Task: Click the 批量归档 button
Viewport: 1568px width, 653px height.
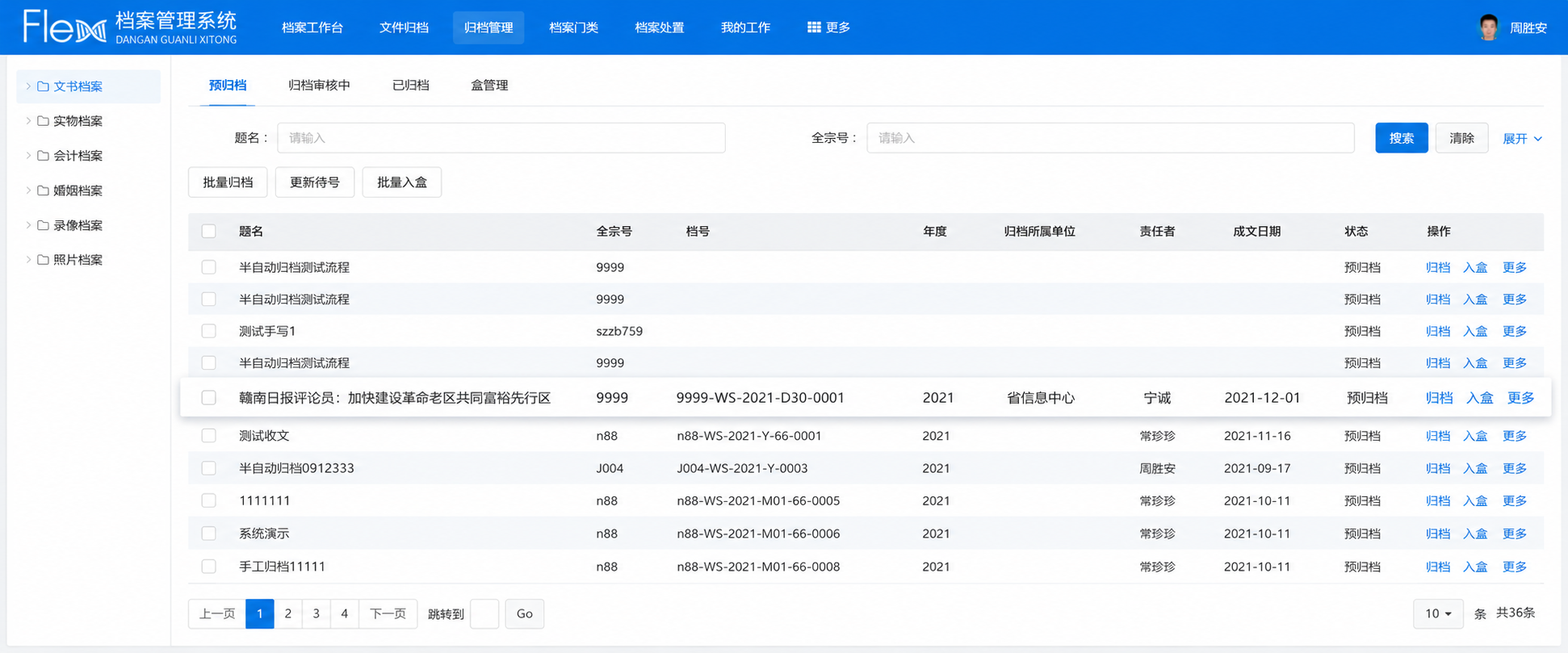Action: click(x=228, y=182)
